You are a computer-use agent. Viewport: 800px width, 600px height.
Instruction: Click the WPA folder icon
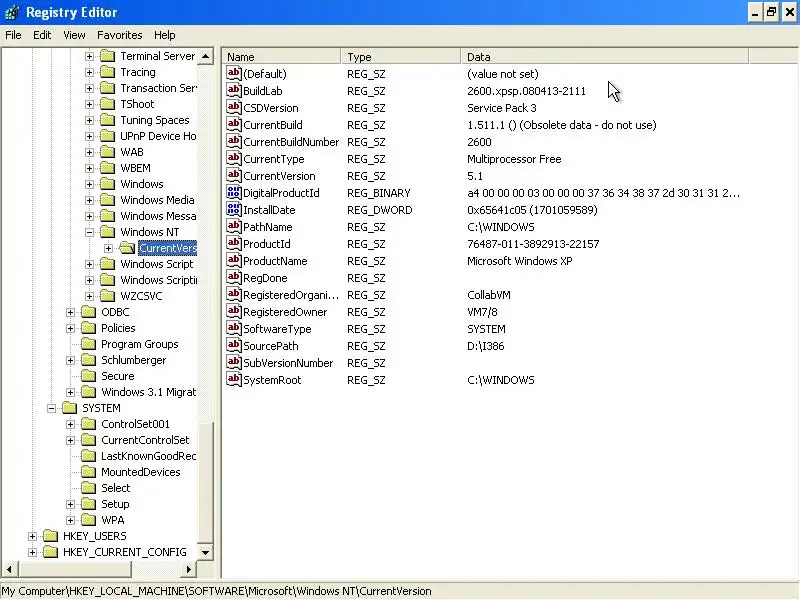89,520
